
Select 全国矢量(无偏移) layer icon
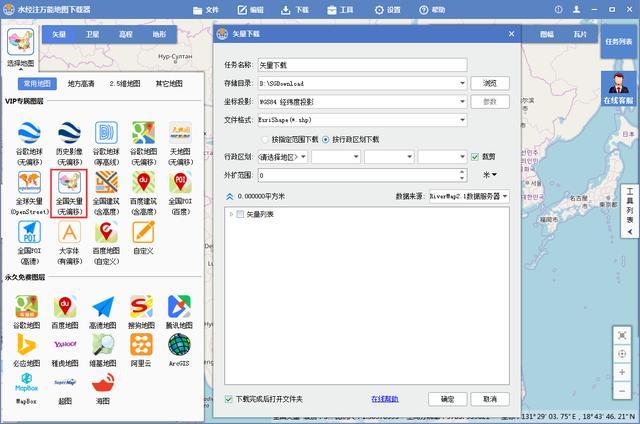[x=69, y=182]
